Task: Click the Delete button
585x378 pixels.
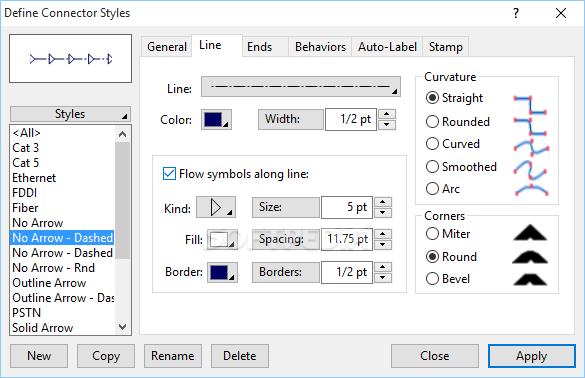Action: (x=240, y=356)
